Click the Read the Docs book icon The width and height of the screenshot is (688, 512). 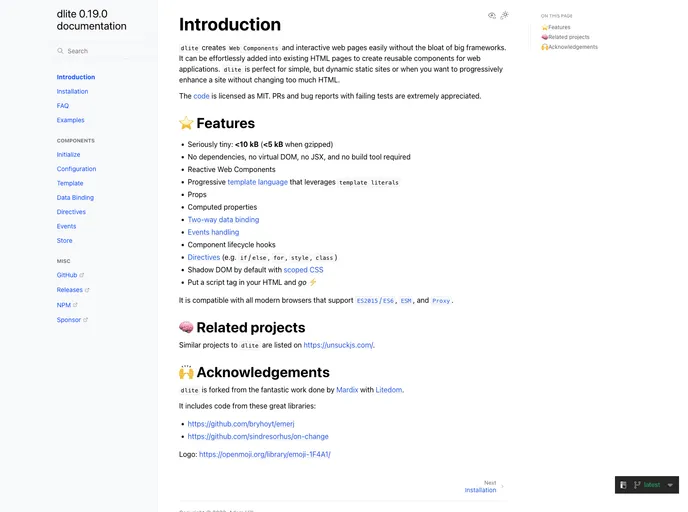click(623, 485)
